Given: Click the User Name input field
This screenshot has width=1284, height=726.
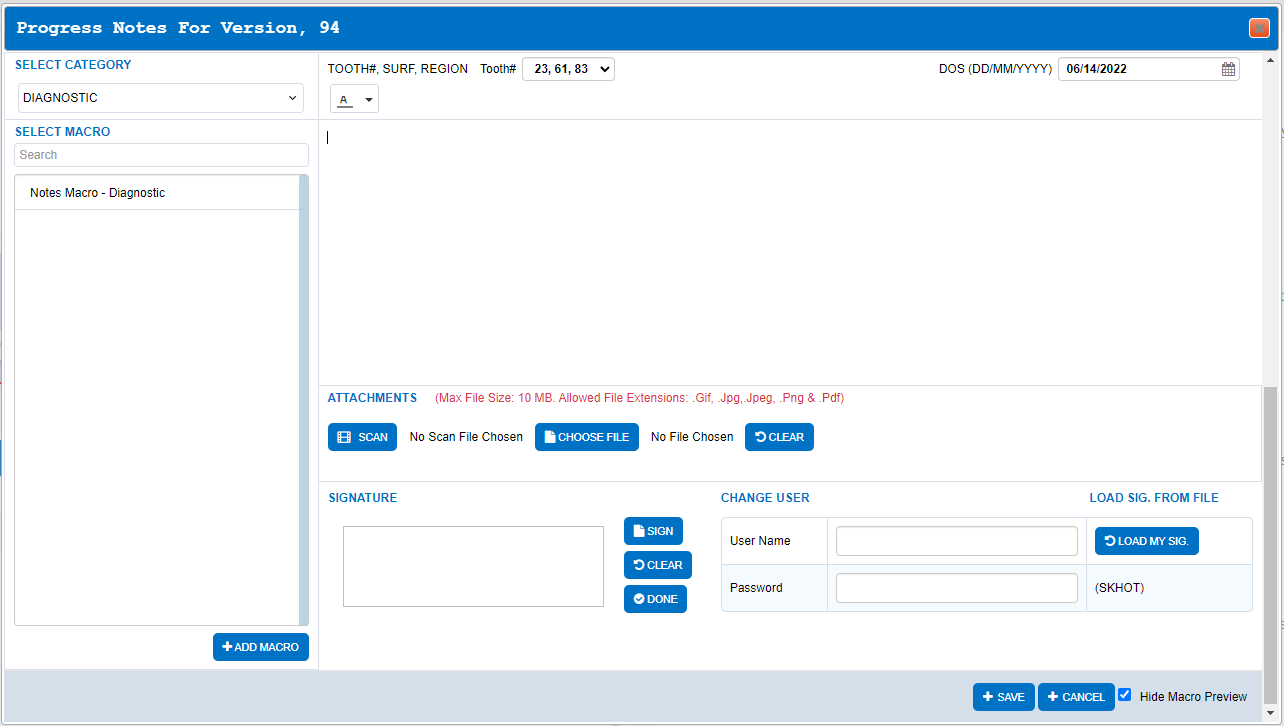Looking at the screenshot, I should pyautogui.click(x=957, y=541).
